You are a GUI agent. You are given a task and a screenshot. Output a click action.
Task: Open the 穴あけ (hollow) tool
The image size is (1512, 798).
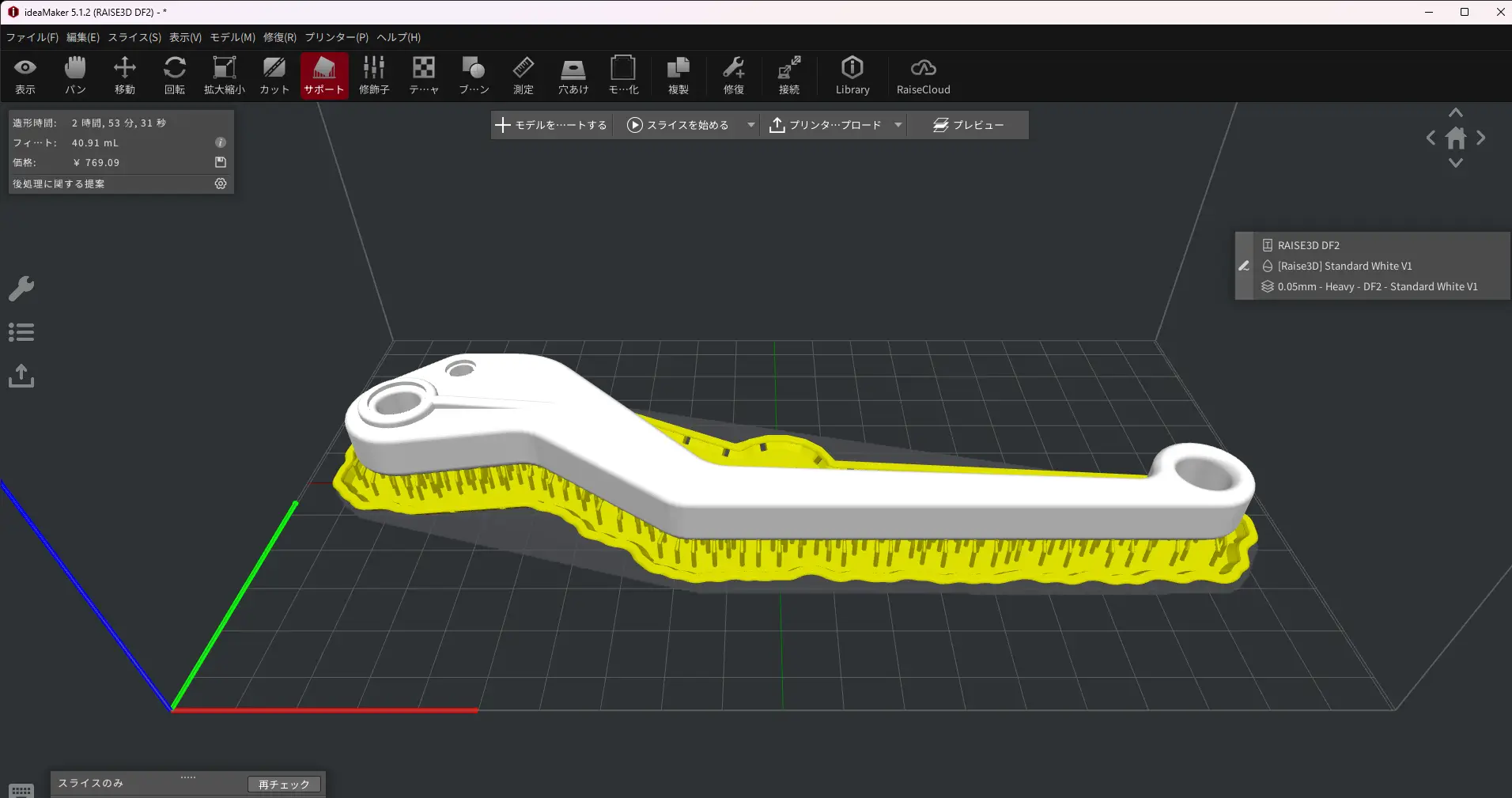click(573, 76)
